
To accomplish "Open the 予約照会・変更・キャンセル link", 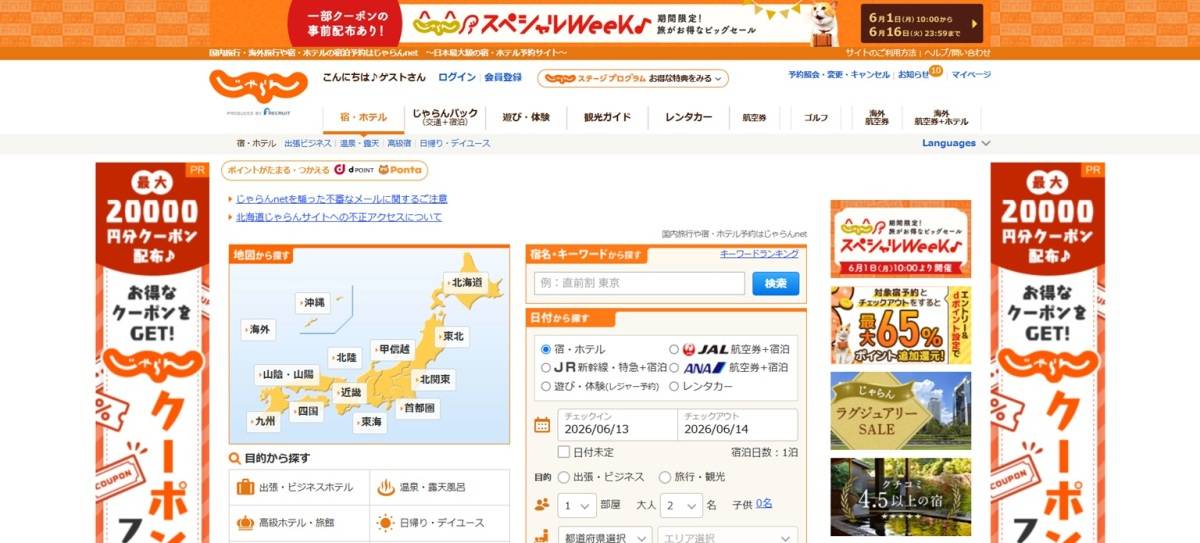I will (839, 75).
